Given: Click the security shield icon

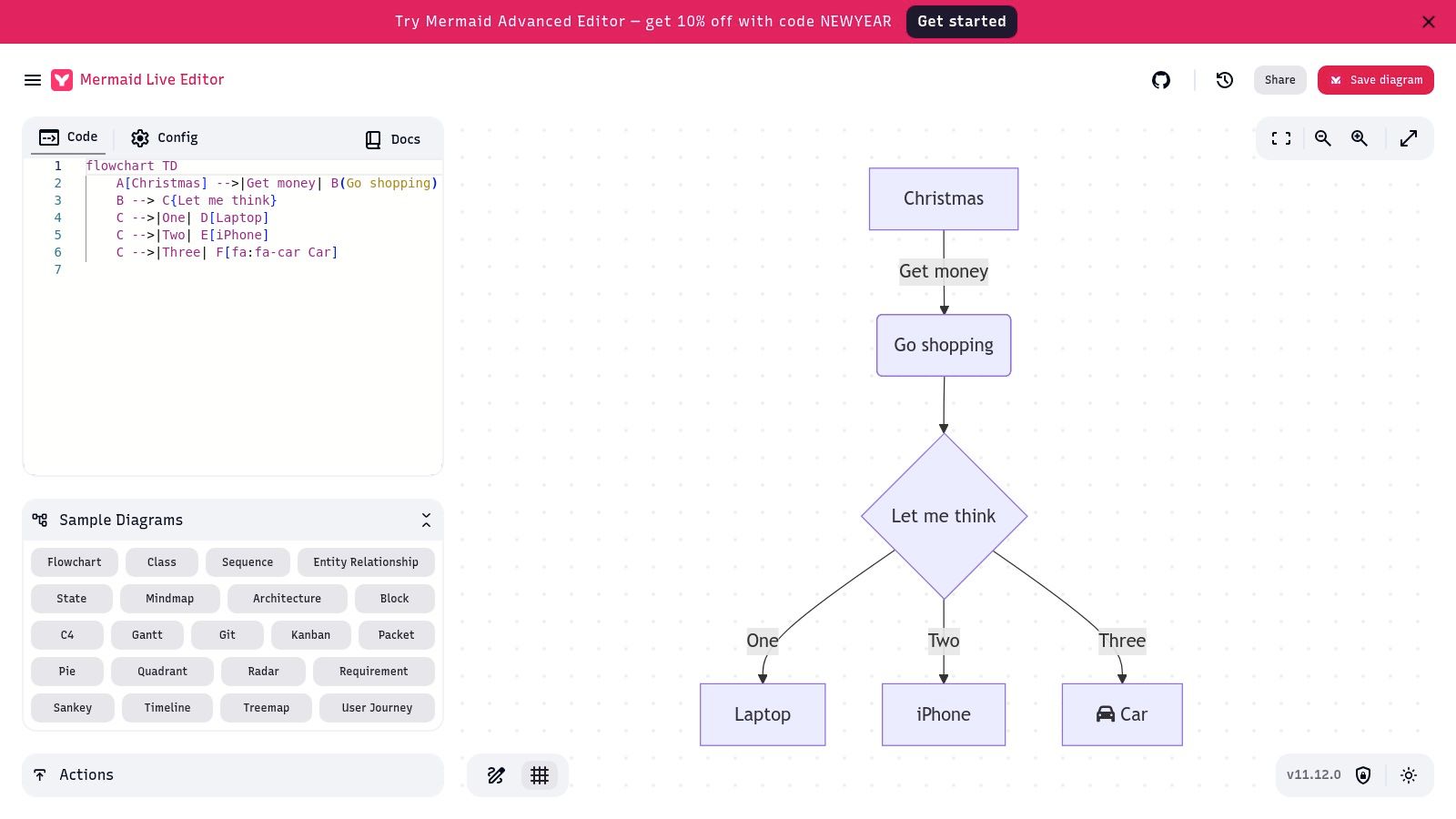Looking at the screenshot, I should pyautogui.click(x=1363, y=775).
